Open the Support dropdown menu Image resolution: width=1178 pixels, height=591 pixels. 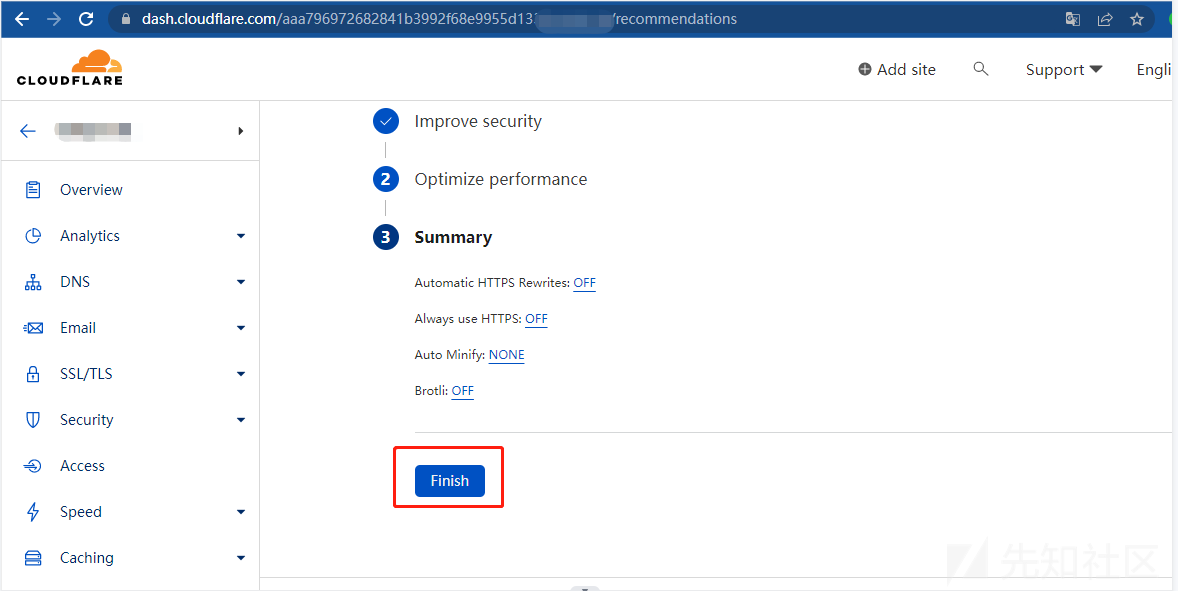(x=1064, y=69)
